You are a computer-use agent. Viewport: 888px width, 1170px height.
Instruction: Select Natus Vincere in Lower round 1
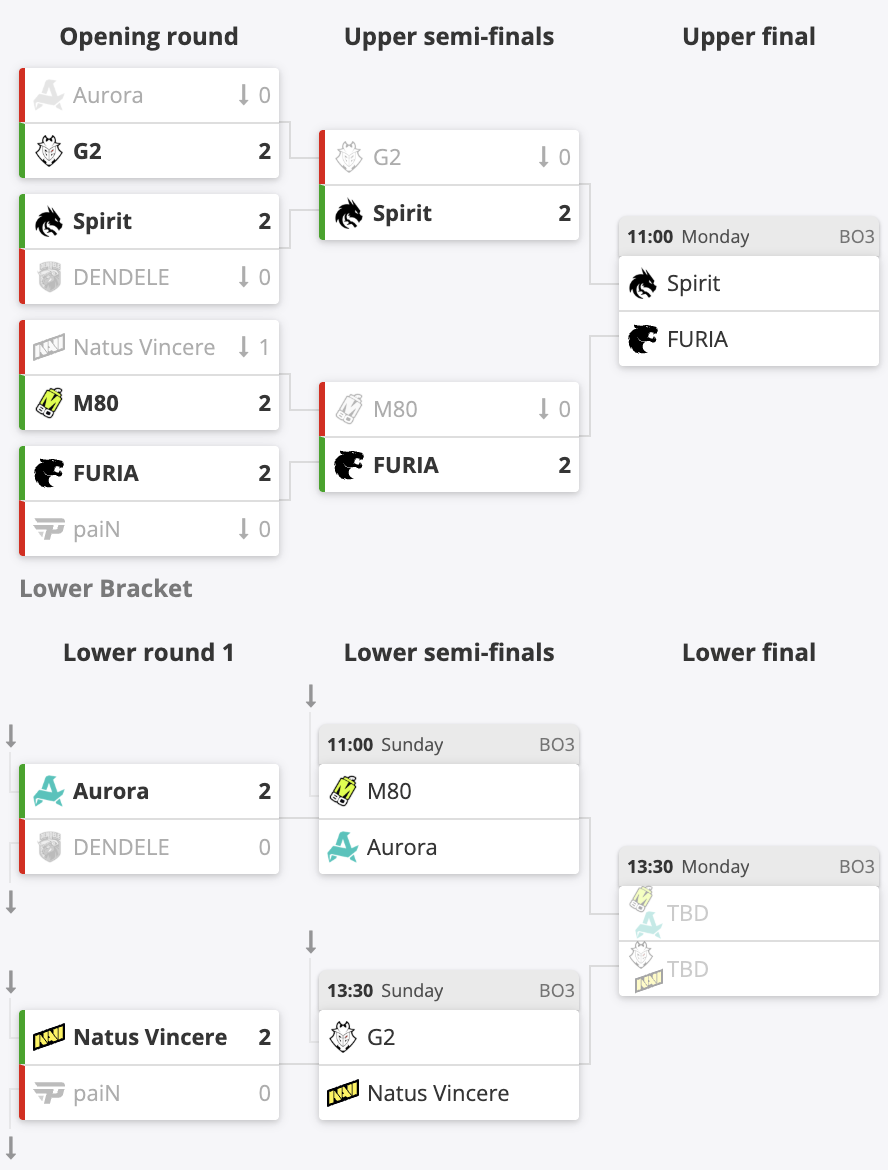(x=149, y=1037)
